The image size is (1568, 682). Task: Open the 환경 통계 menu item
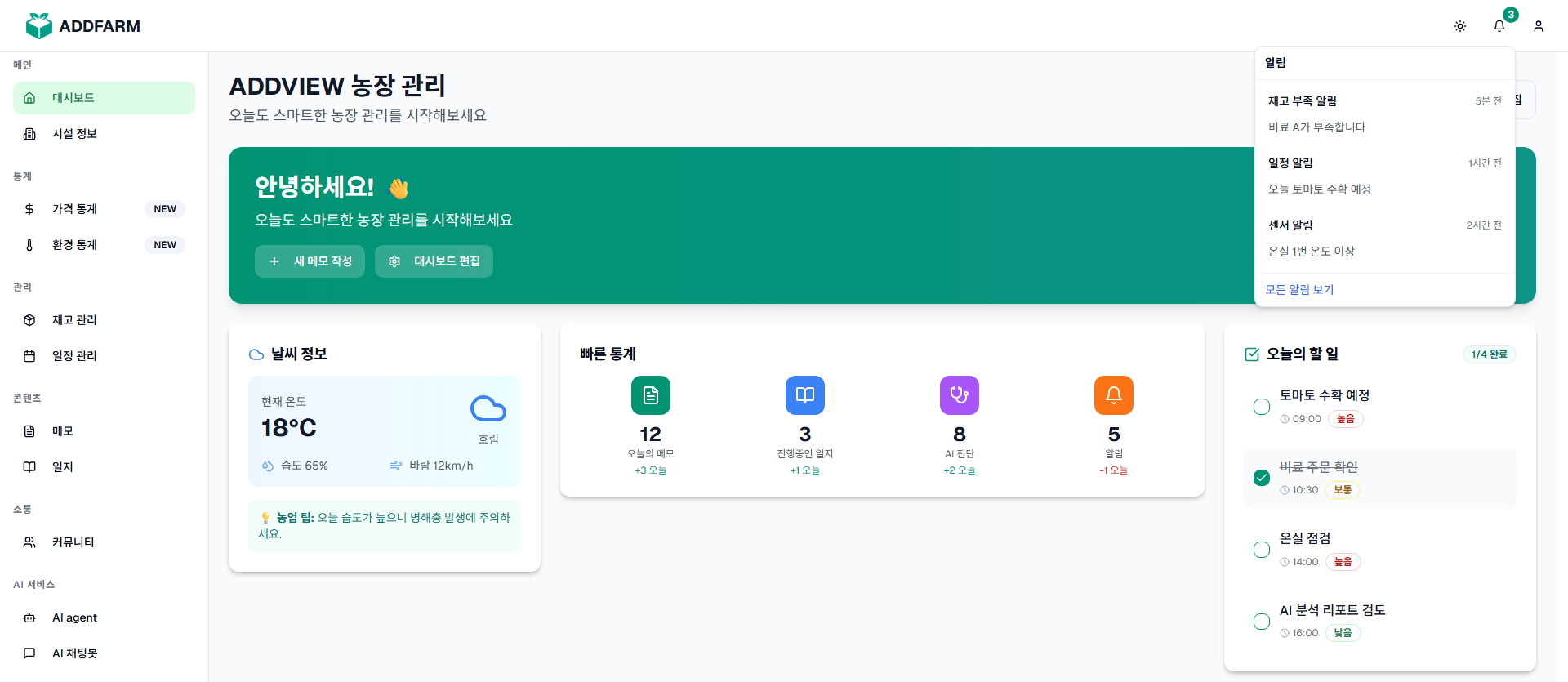pos(104,245)
